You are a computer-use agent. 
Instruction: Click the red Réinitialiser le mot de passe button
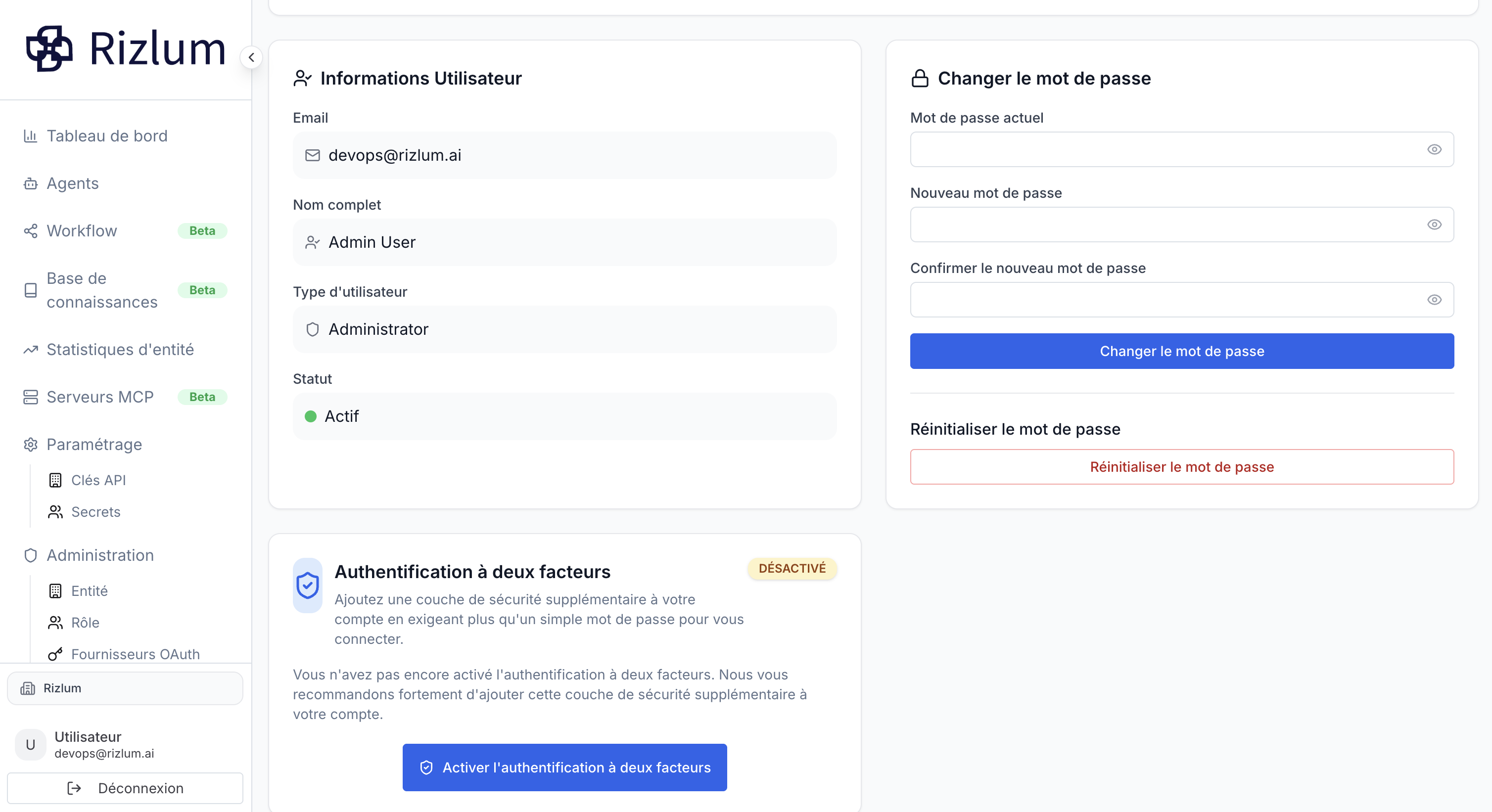[x=1181, y=467]
